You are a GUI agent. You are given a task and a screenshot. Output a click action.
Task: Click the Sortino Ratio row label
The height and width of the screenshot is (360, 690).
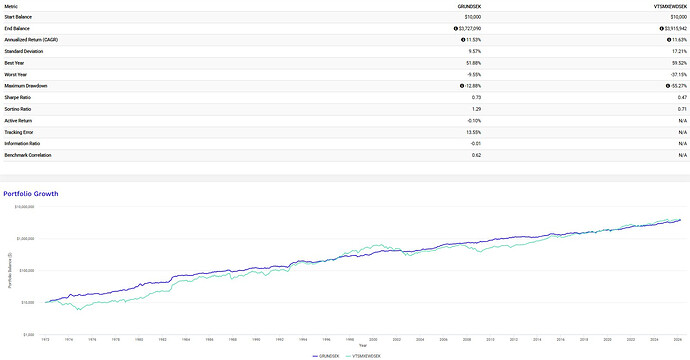[18, 109]
